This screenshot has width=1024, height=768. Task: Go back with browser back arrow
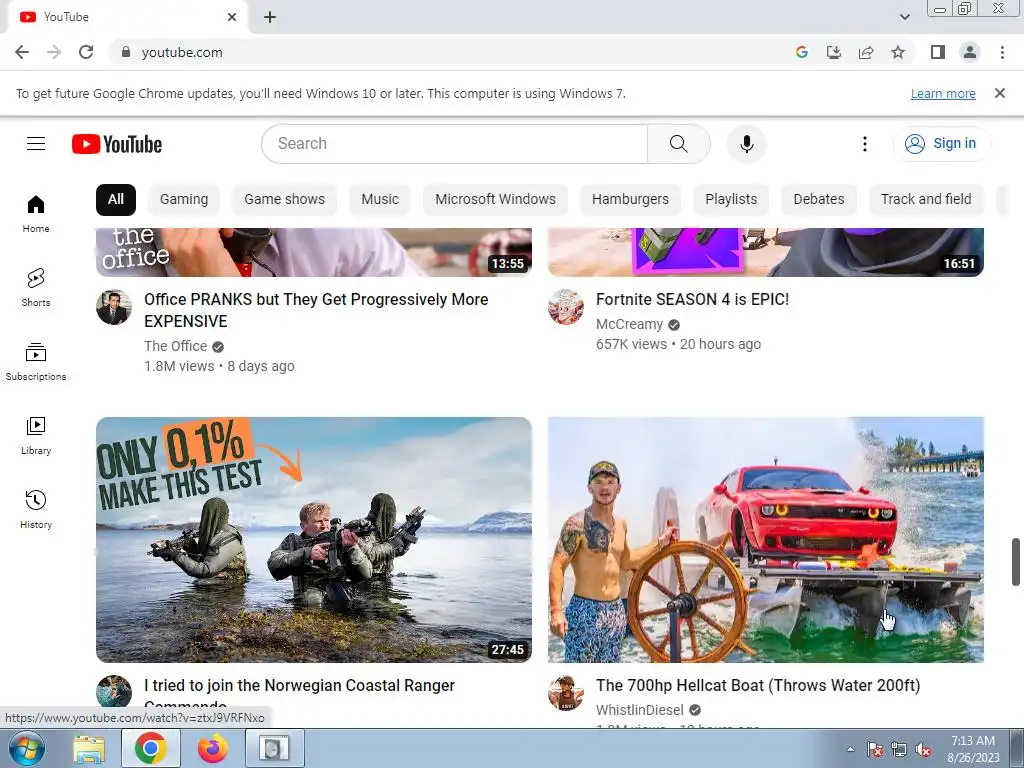tap(22, 52)
